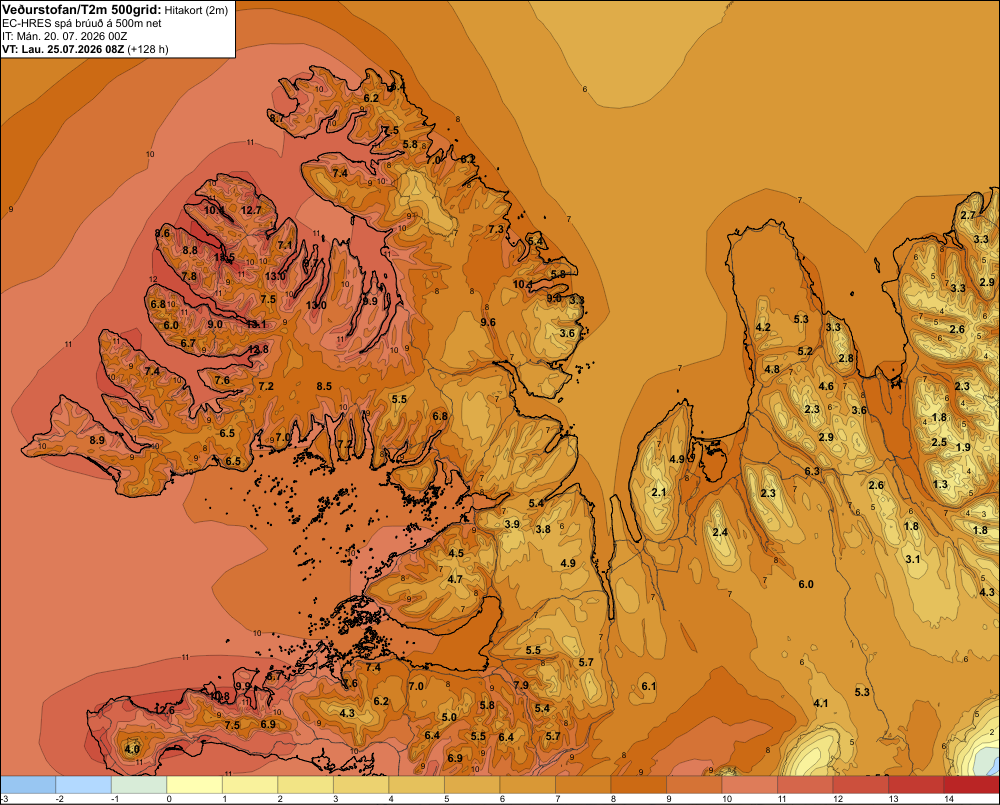Click the 4.0 temperature label at Snæfellsnes tip
Screen dimensions: 1000x805
pyautogui.click(x=131, y=749)
